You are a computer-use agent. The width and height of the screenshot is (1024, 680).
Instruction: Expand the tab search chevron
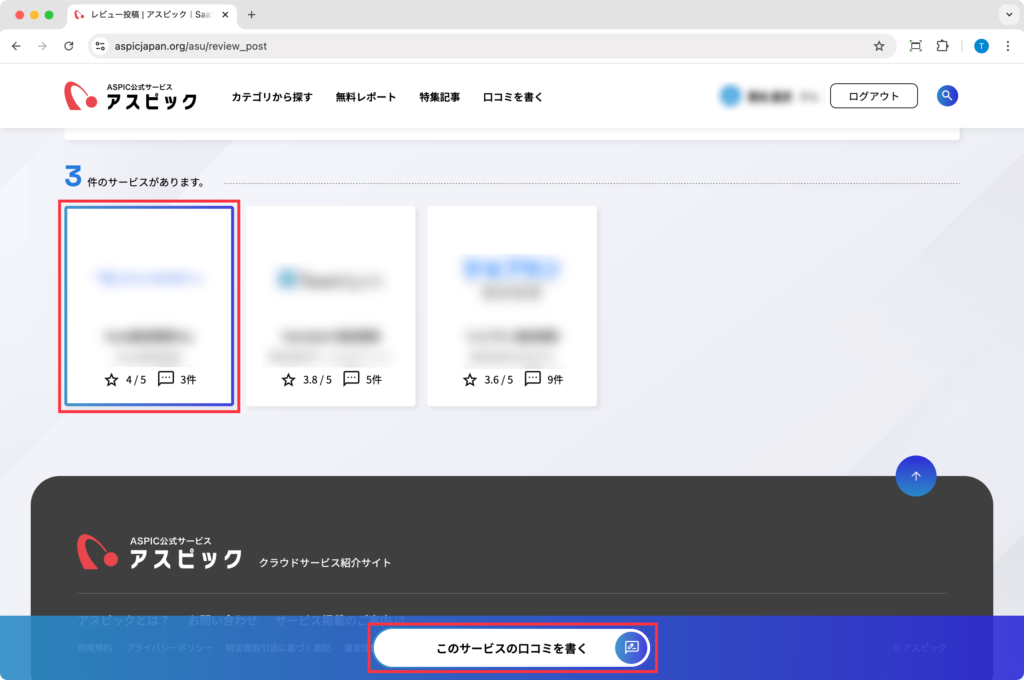pyautogui.click(x=1009, y=14)
